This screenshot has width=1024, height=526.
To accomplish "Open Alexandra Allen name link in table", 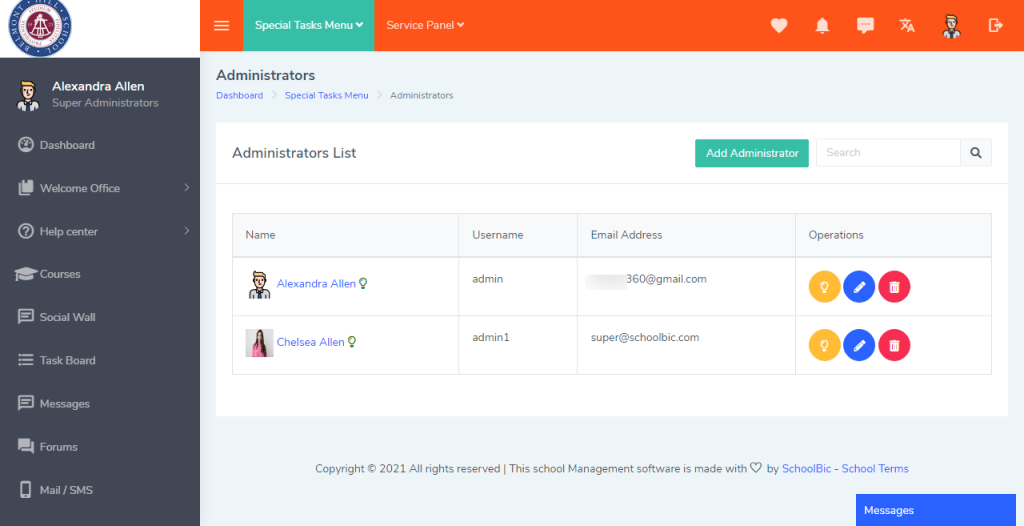I will click(x=316, y=284).
